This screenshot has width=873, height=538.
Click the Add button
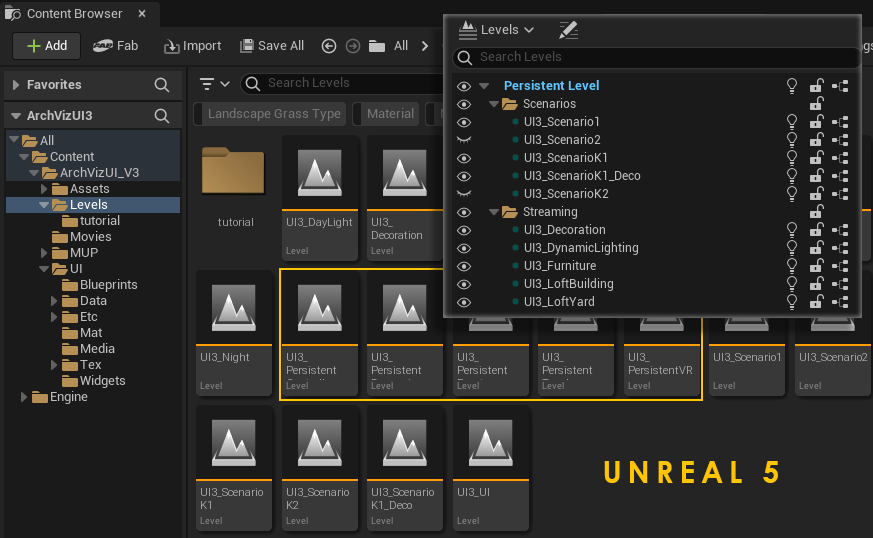[47, 46]
